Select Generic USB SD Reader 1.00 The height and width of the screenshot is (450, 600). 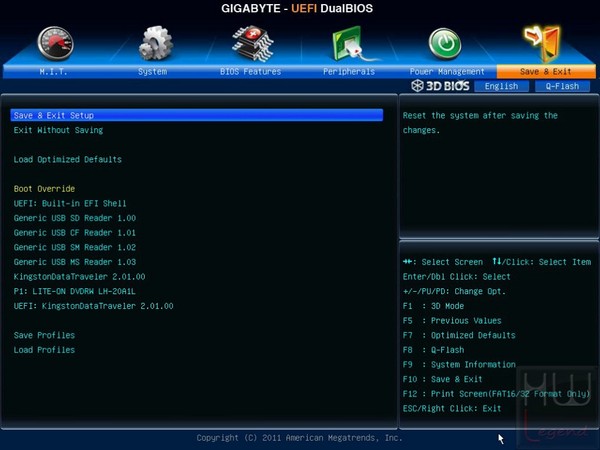[x=75, y=218]
